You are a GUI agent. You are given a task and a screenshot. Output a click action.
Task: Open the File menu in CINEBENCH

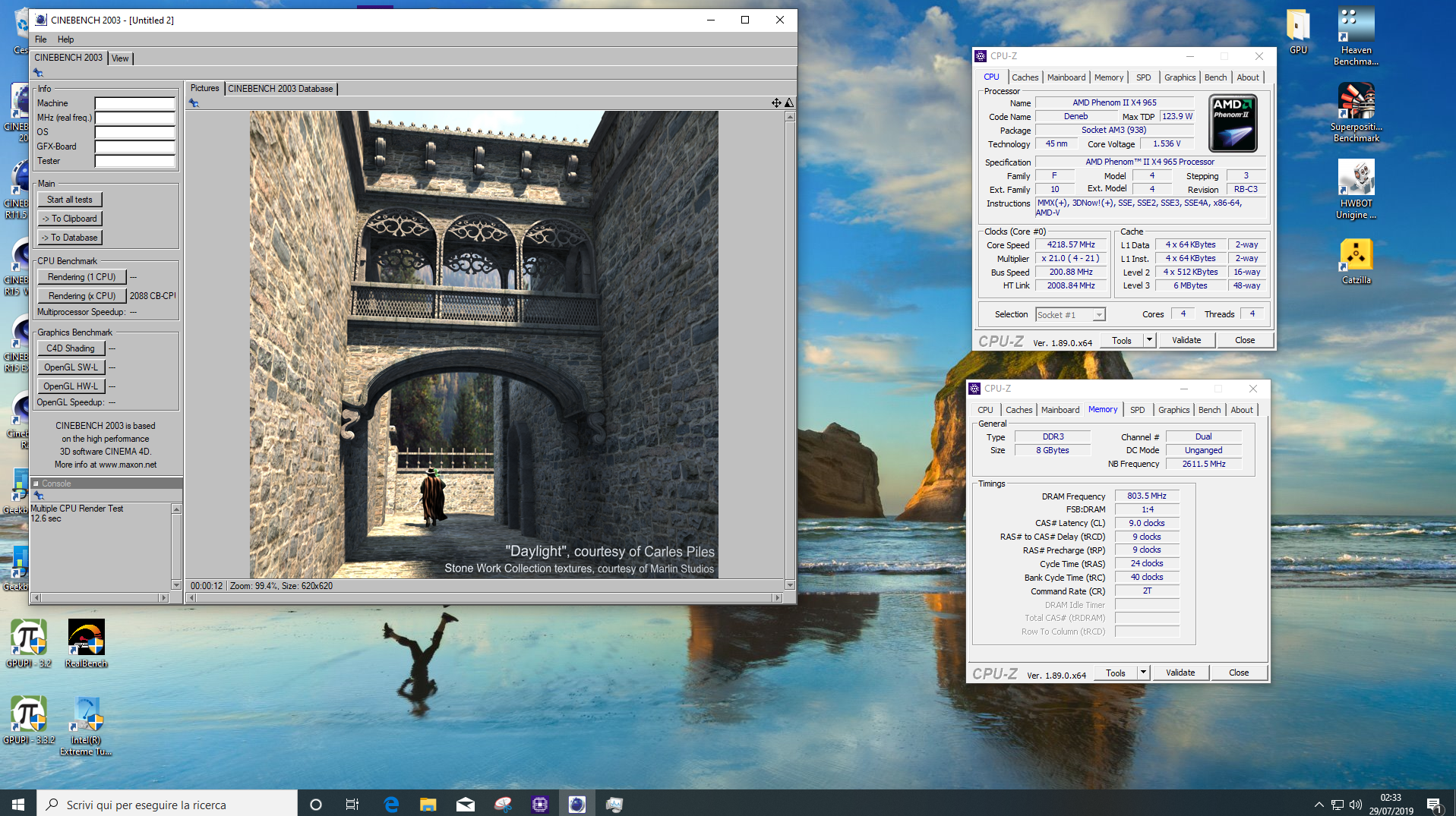41,39
